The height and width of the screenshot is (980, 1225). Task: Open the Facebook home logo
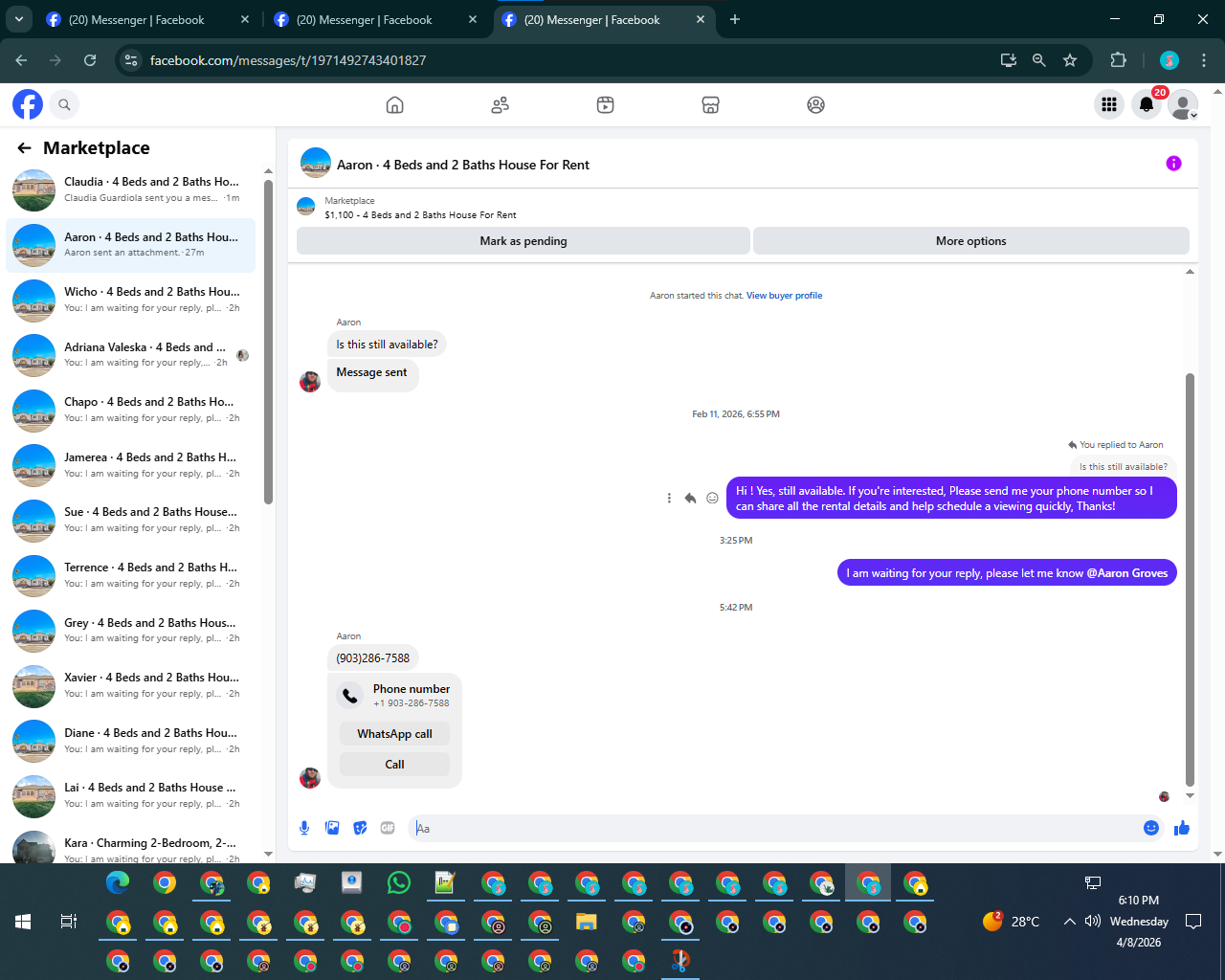point(28,104)
